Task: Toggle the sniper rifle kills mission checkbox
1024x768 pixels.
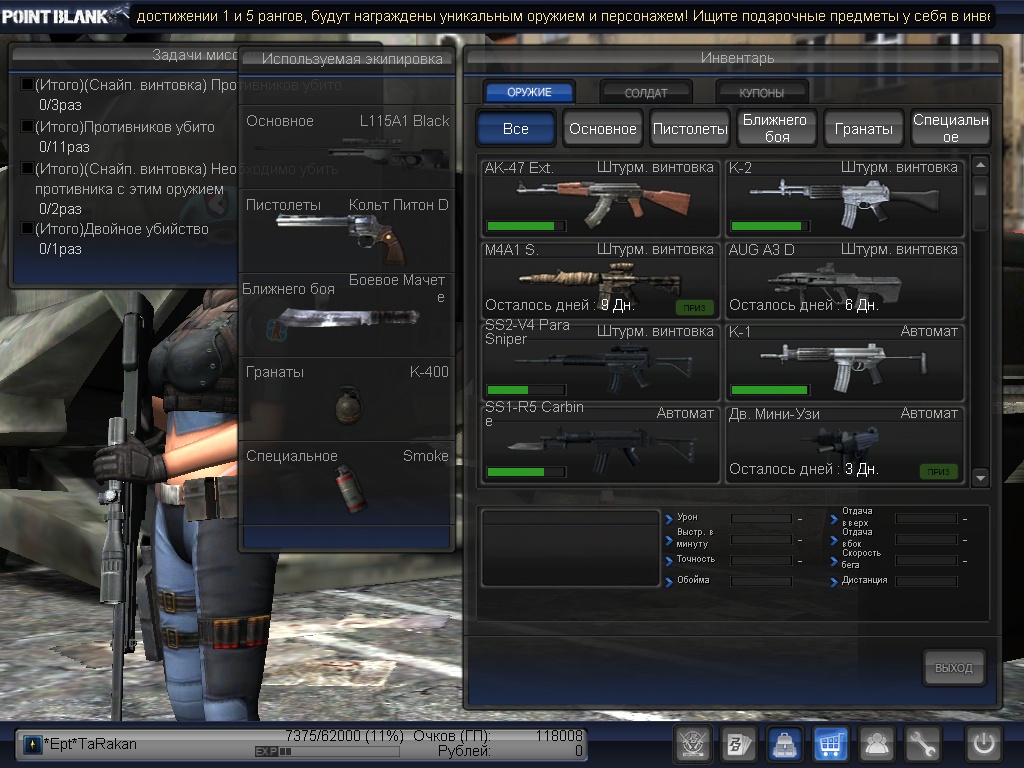Action: click(27, 84)
